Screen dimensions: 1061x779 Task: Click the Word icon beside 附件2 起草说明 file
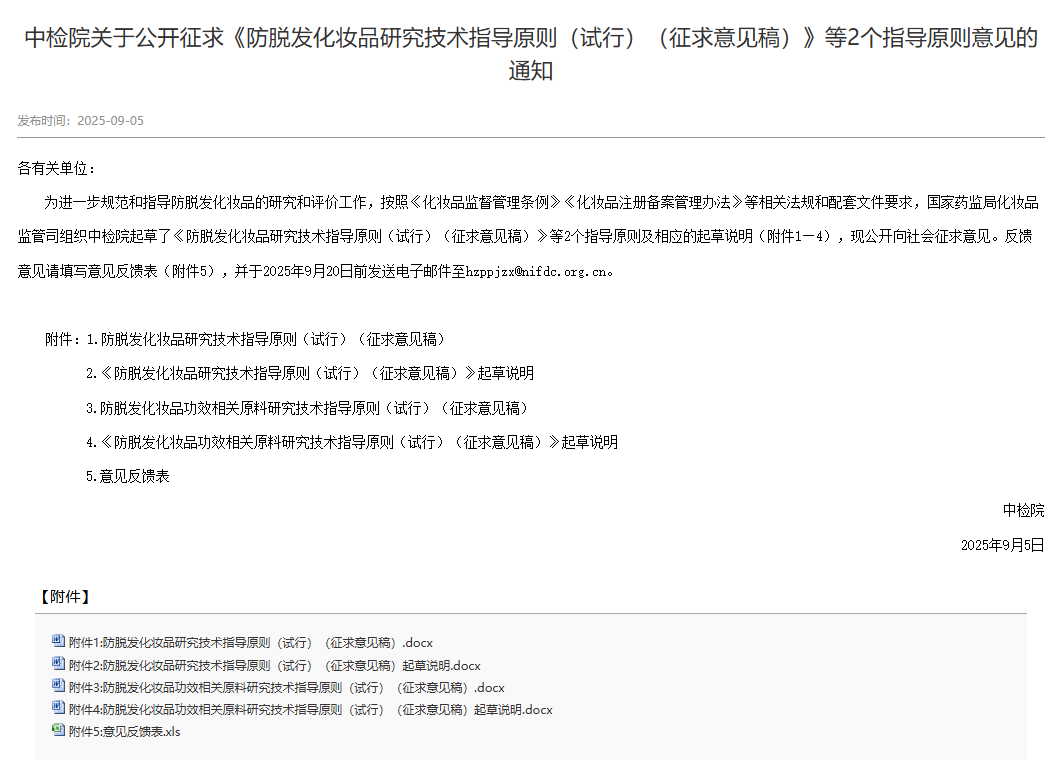58,664
